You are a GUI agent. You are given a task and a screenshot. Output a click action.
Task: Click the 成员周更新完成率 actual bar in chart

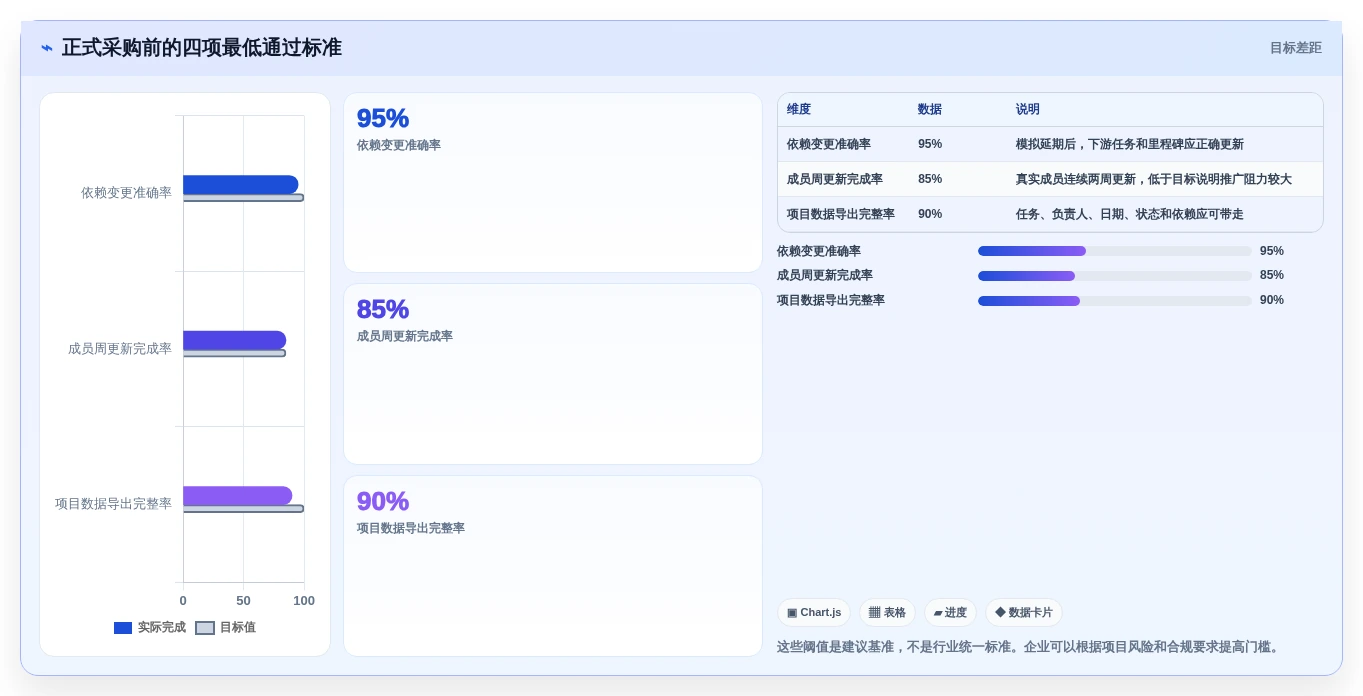pos(234,340)
